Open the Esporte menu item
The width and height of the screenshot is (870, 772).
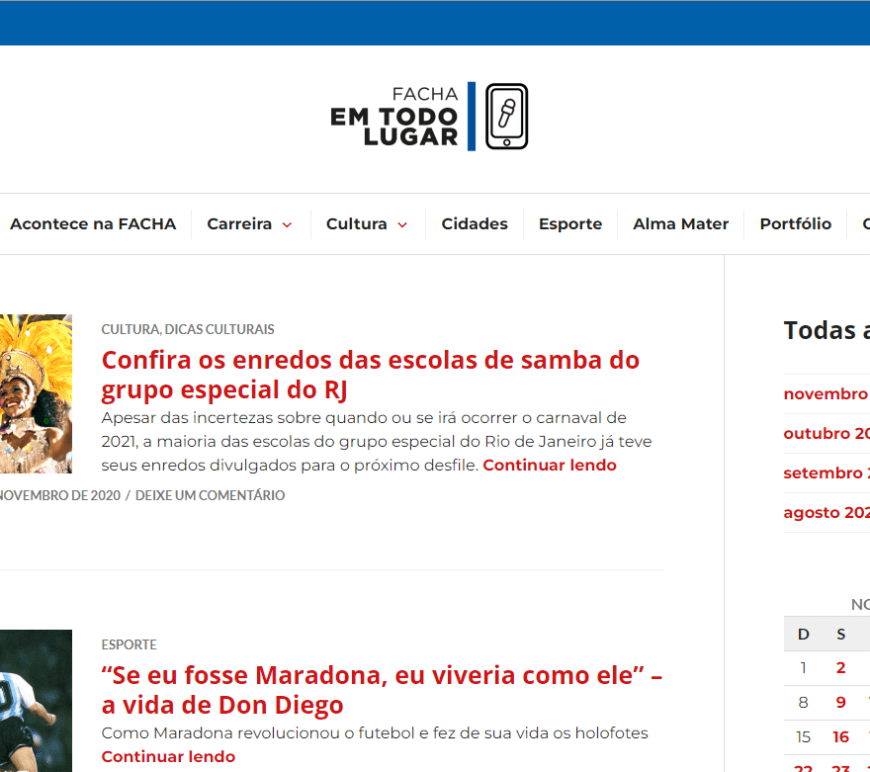click(570, 224)
